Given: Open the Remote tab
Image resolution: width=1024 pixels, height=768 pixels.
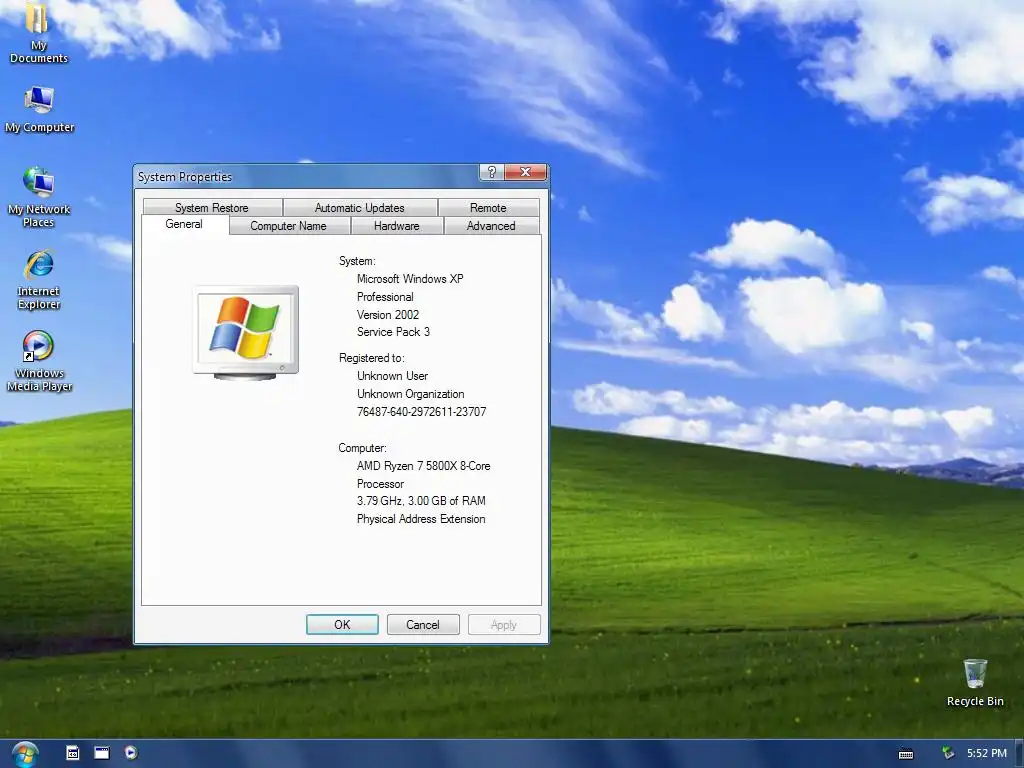Looking at the screenshot, I should [488, 208].
